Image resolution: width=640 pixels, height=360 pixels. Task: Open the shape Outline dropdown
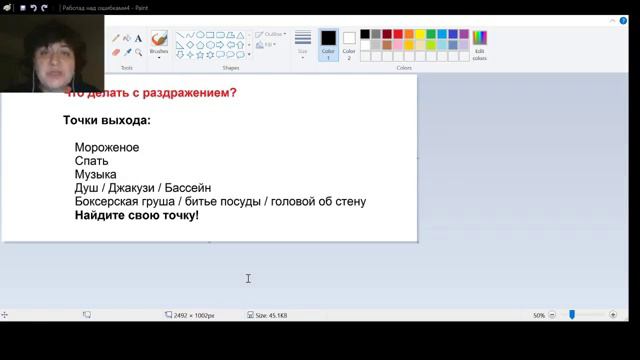[270, 34]
